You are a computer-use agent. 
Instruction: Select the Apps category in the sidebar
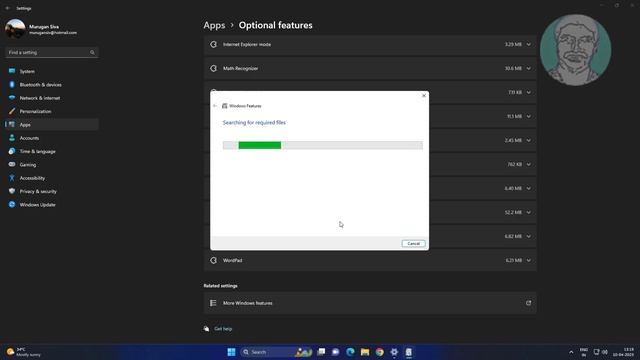pyautogui.click(x=51, y=124)
